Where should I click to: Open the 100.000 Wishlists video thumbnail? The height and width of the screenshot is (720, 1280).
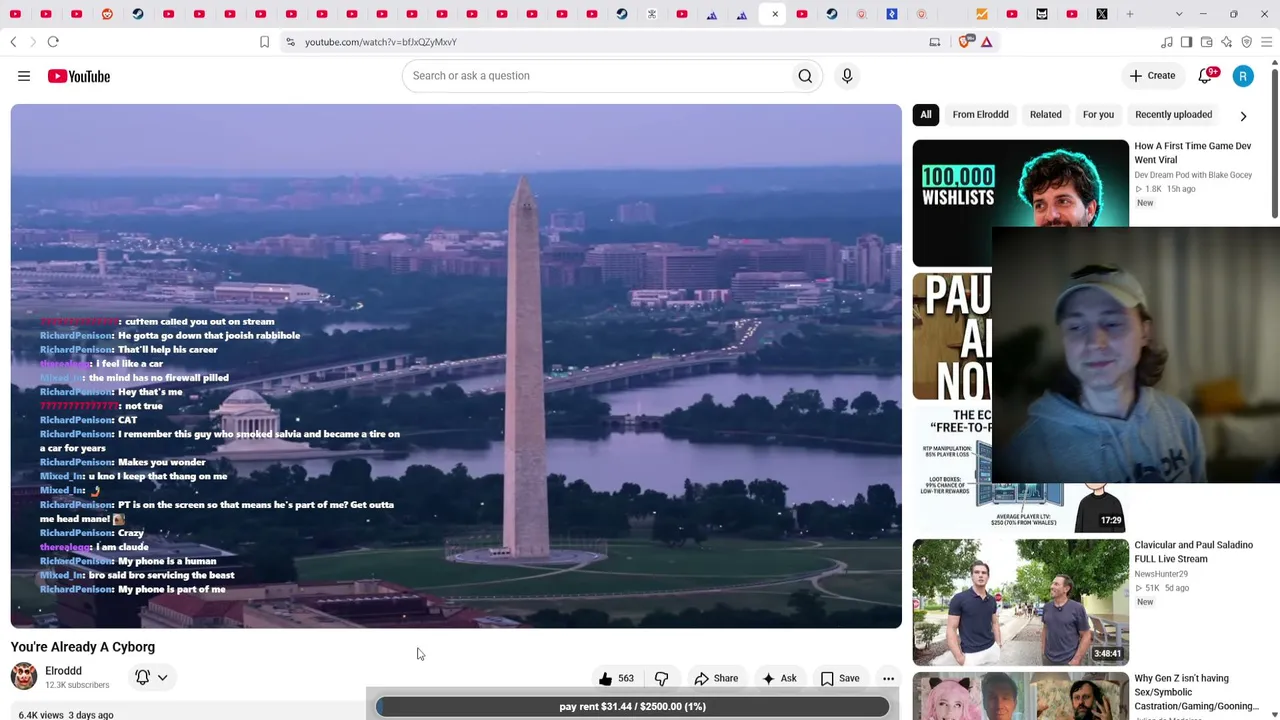tap(1020, 203)
